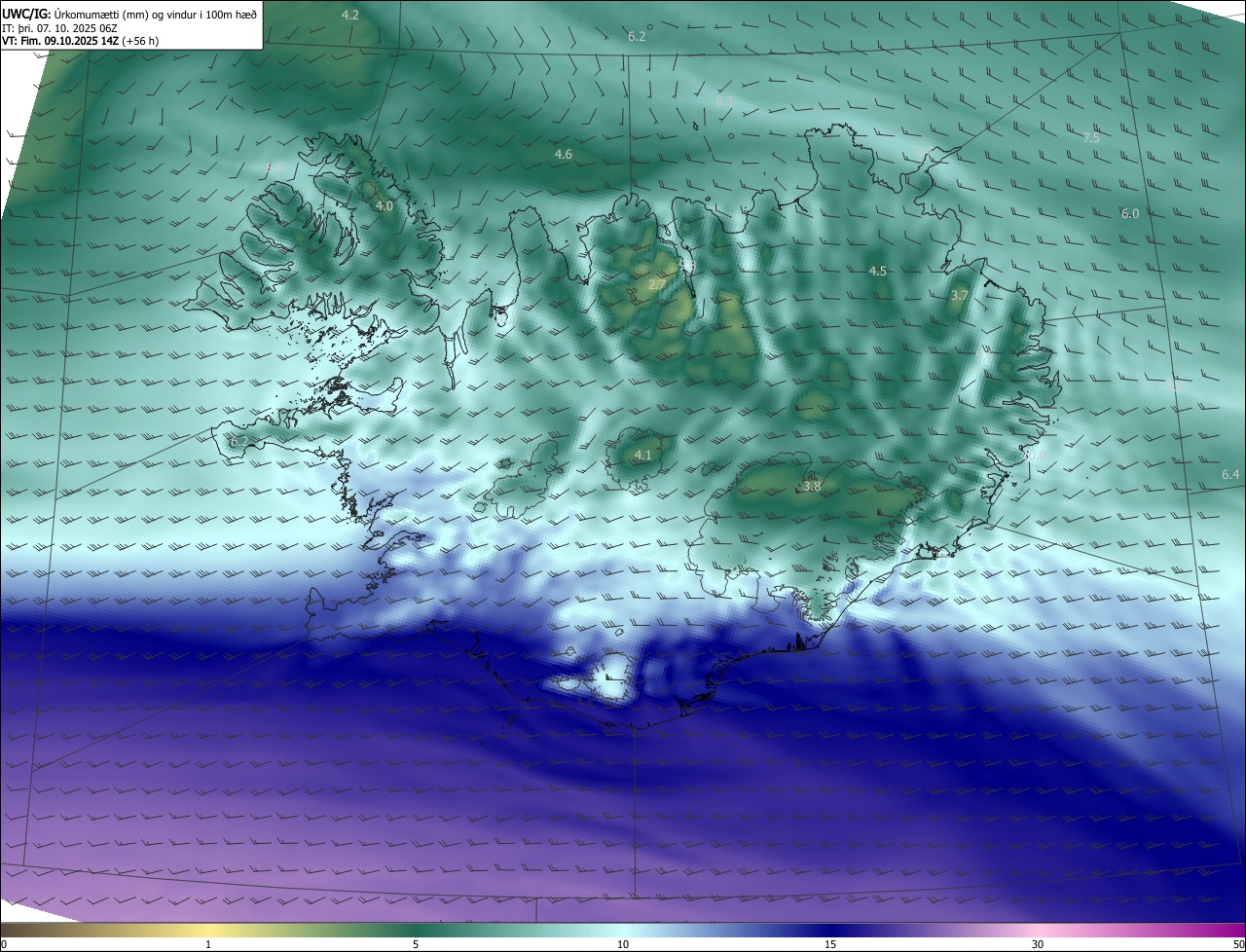Image resolution: width=1246 pixels, height=952 pixels.
Task: Click the 3.8 value on Vatnajökull glacier
Action: (x=812, y=486)
